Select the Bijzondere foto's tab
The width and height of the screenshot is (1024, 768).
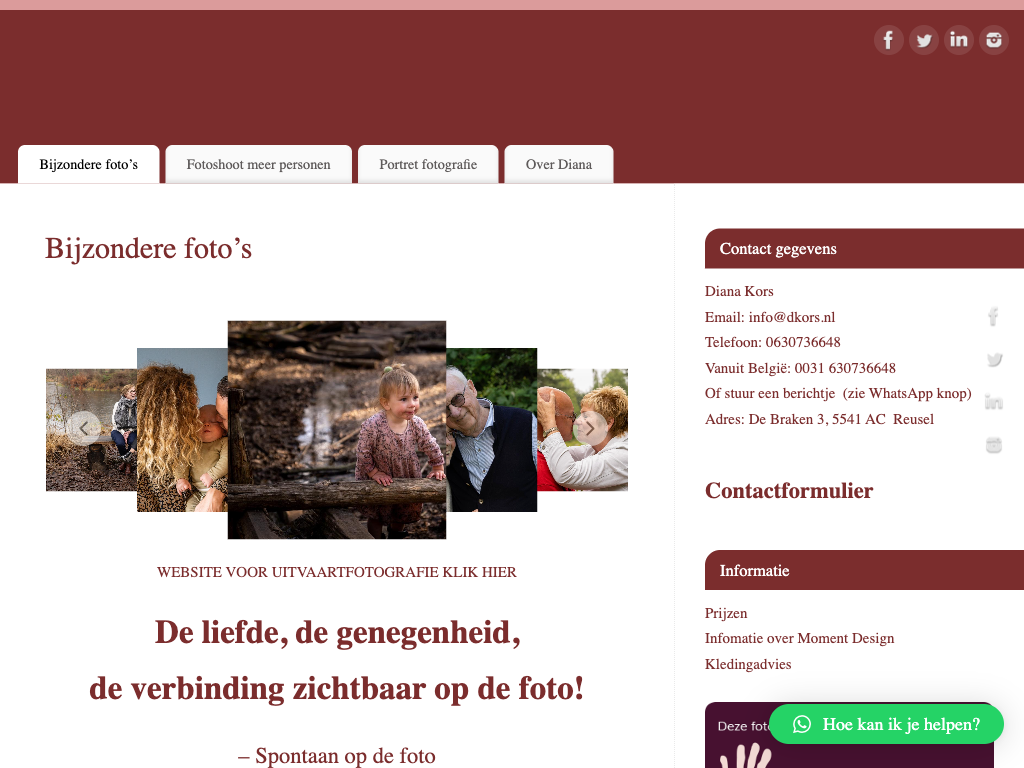[89, 165]
